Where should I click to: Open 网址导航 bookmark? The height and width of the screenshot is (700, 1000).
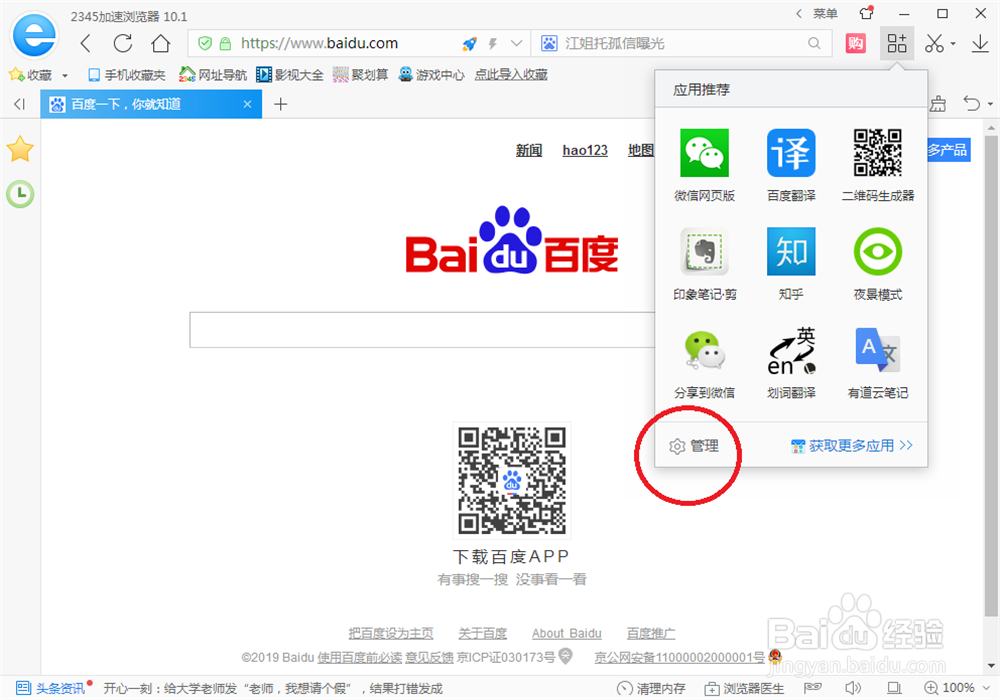point(212,75)
